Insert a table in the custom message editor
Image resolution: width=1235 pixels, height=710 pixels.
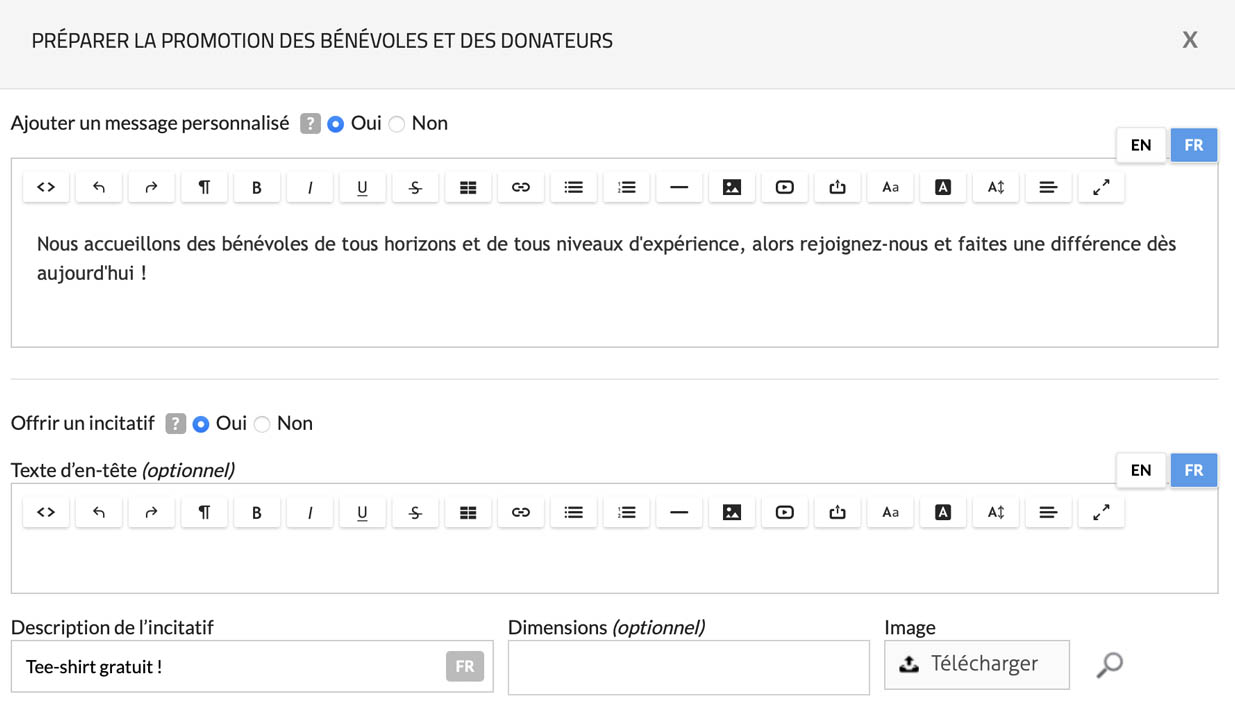click(468, 187)
